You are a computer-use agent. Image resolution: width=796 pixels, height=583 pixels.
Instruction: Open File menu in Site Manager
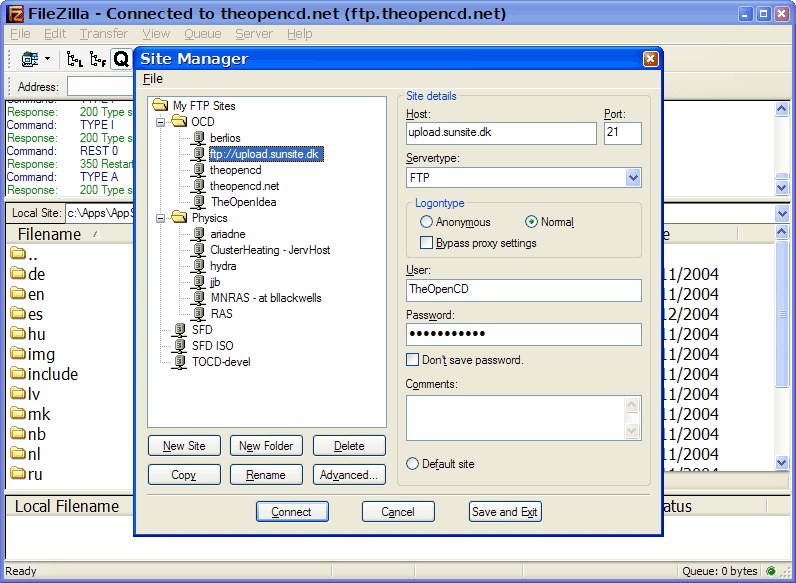point(152,79)
